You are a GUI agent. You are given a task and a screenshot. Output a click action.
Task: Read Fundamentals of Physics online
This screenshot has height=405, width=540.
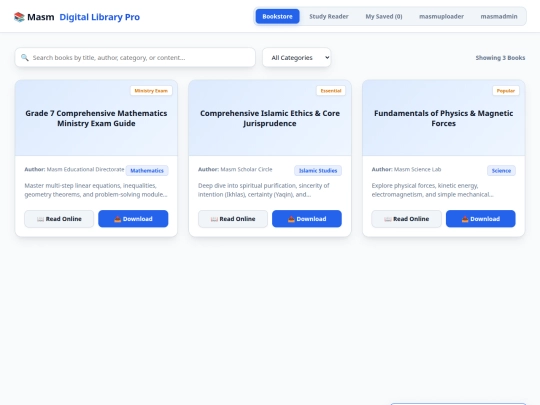406,219
